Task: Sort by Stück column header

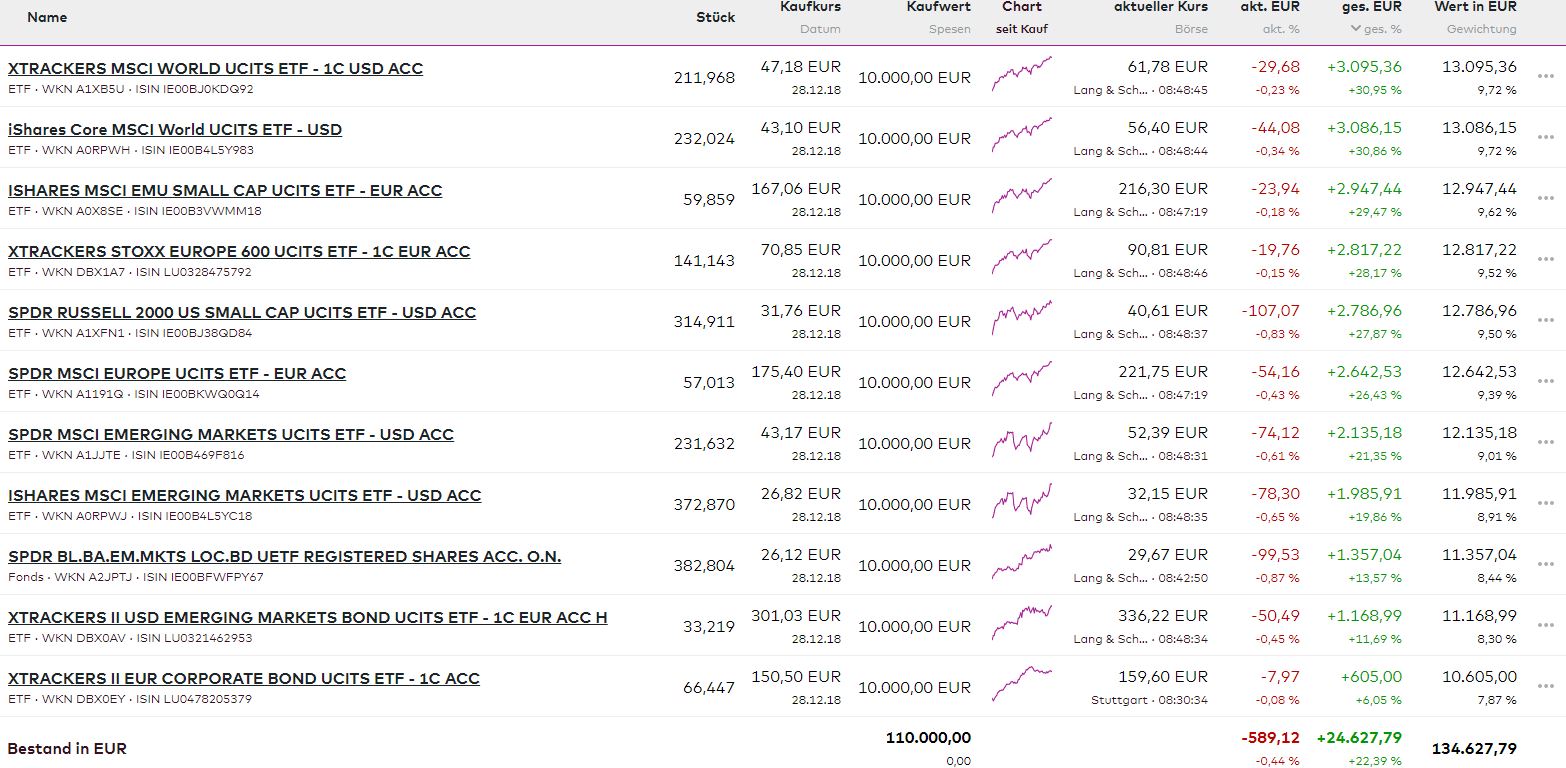Action: tap(715, 17)
